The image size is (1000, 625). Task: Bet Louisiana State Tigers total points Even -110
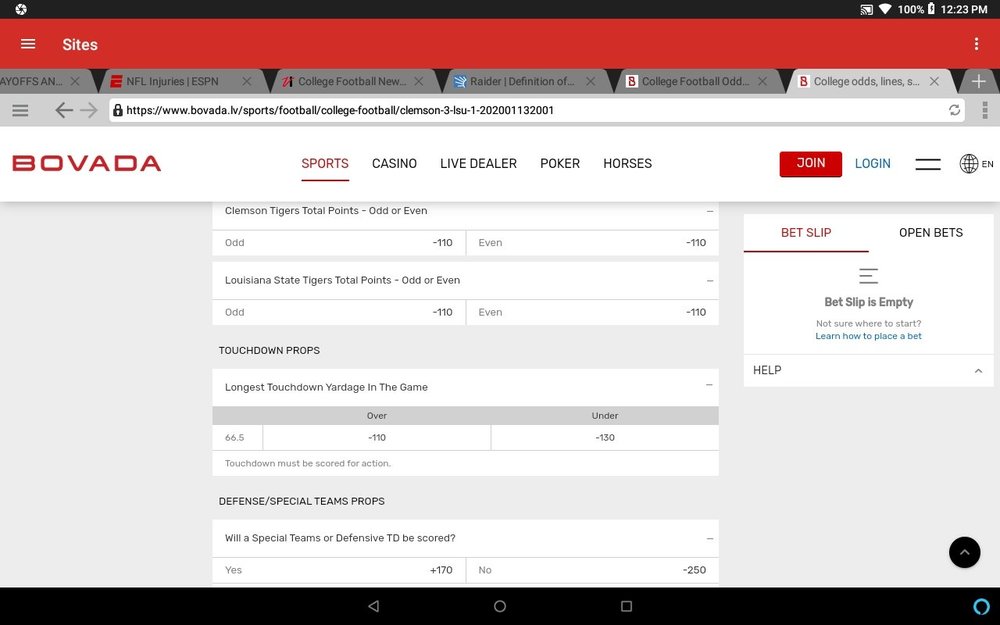592,312
